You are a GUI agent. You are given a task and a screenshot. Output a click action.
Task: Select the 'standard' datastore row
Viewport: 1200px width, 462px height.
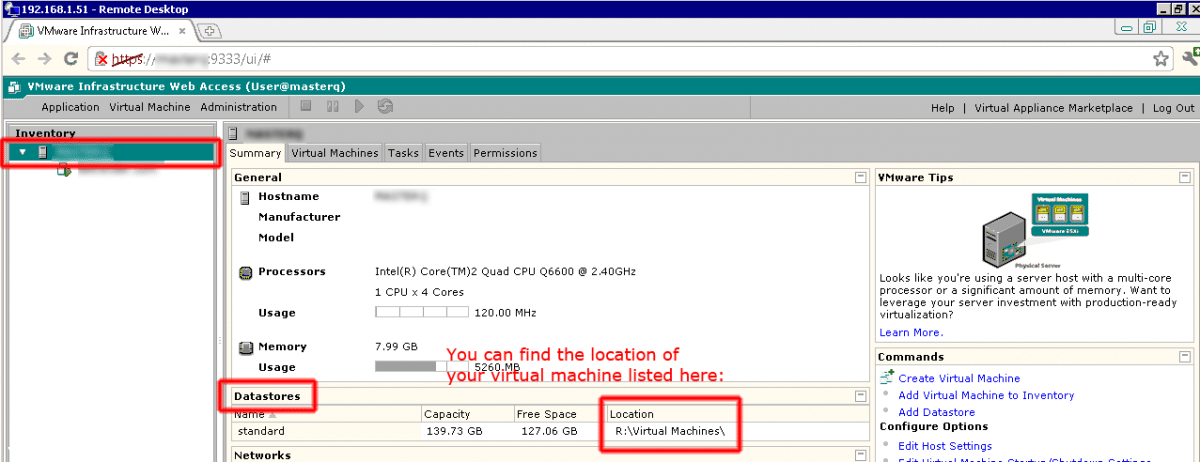(x=548, y=431)
